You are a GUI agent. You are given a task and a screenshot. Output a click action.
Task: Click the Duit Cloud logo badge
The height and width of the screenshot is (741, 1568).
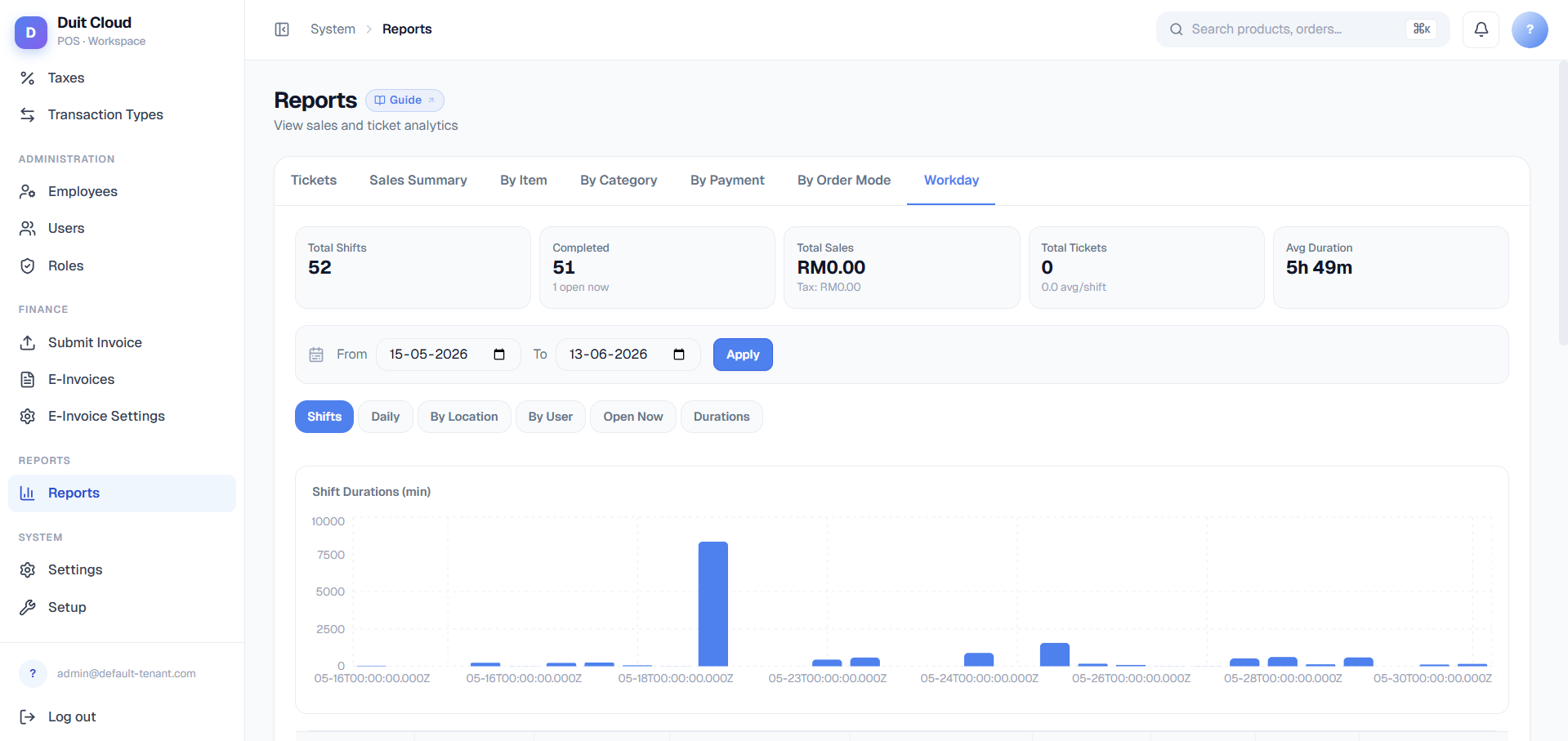[x=31, y=32]
